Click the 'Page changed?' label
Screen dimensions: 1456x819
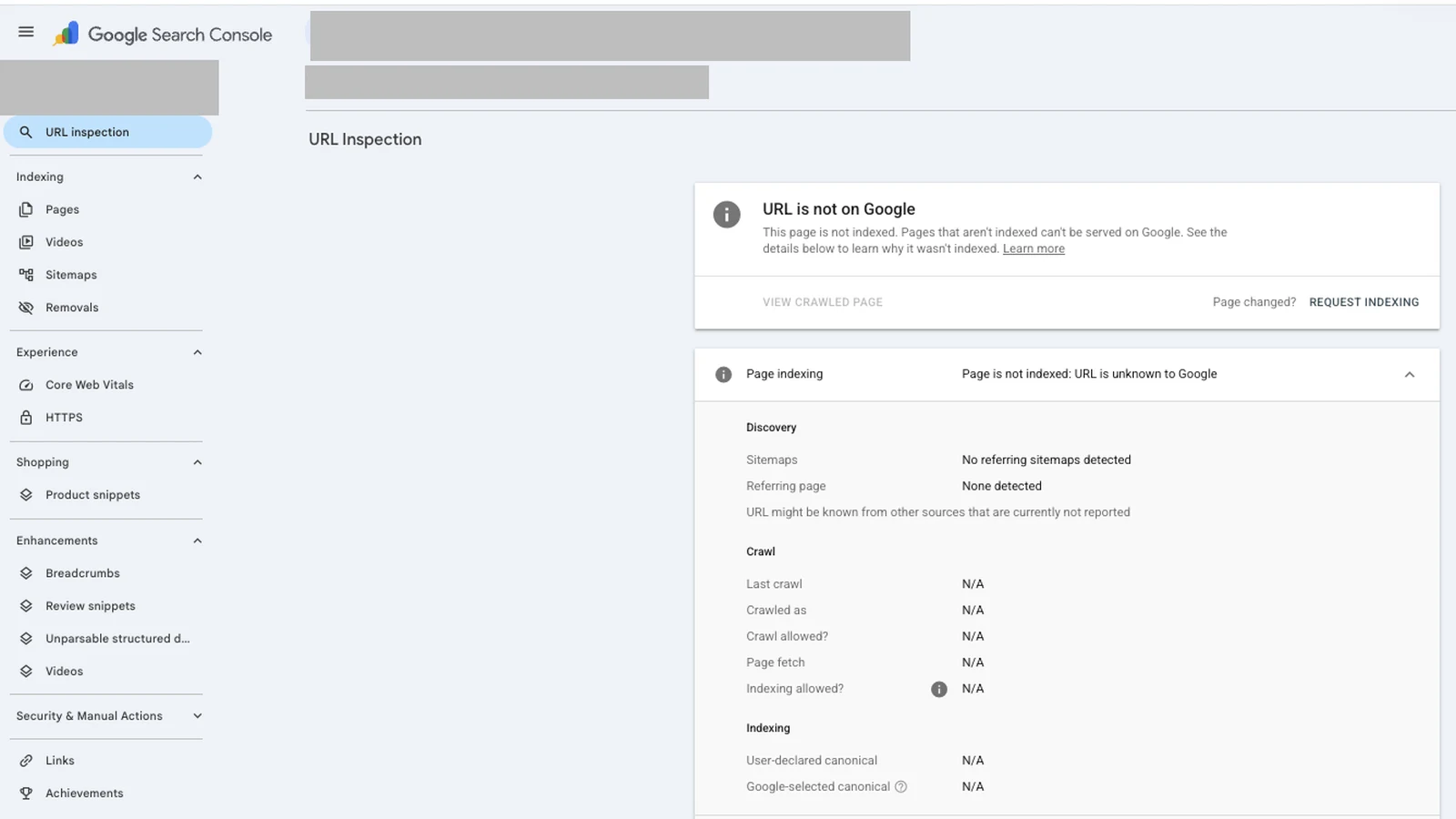1254,302
